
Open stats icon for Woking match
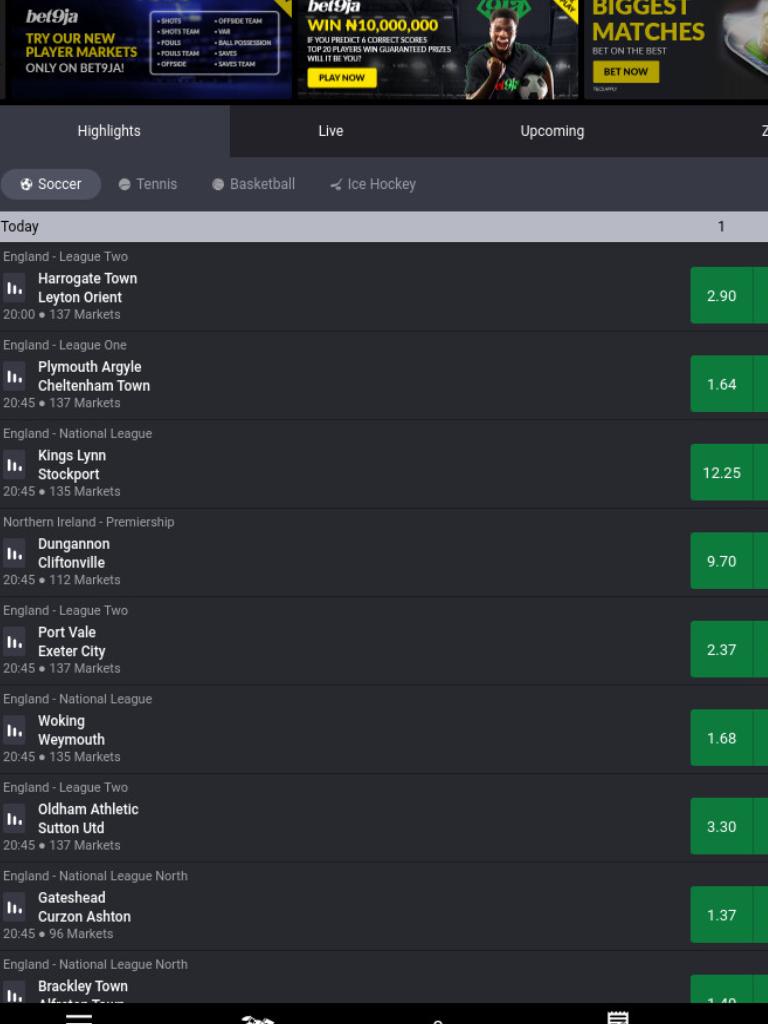point(14,731)
